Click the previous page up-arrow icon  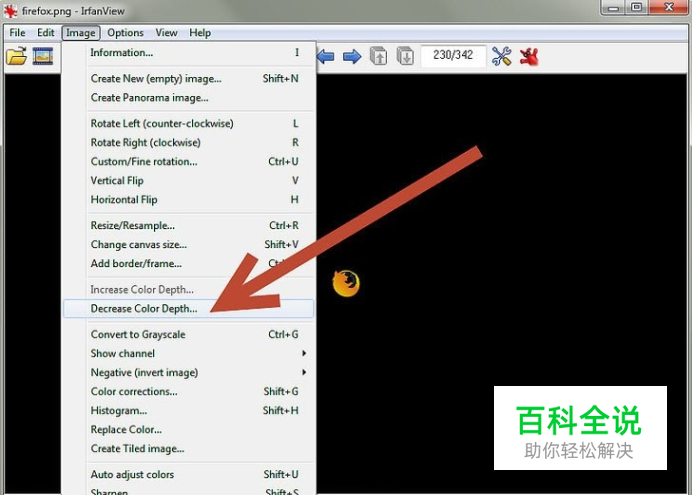(x=379, y=56)
